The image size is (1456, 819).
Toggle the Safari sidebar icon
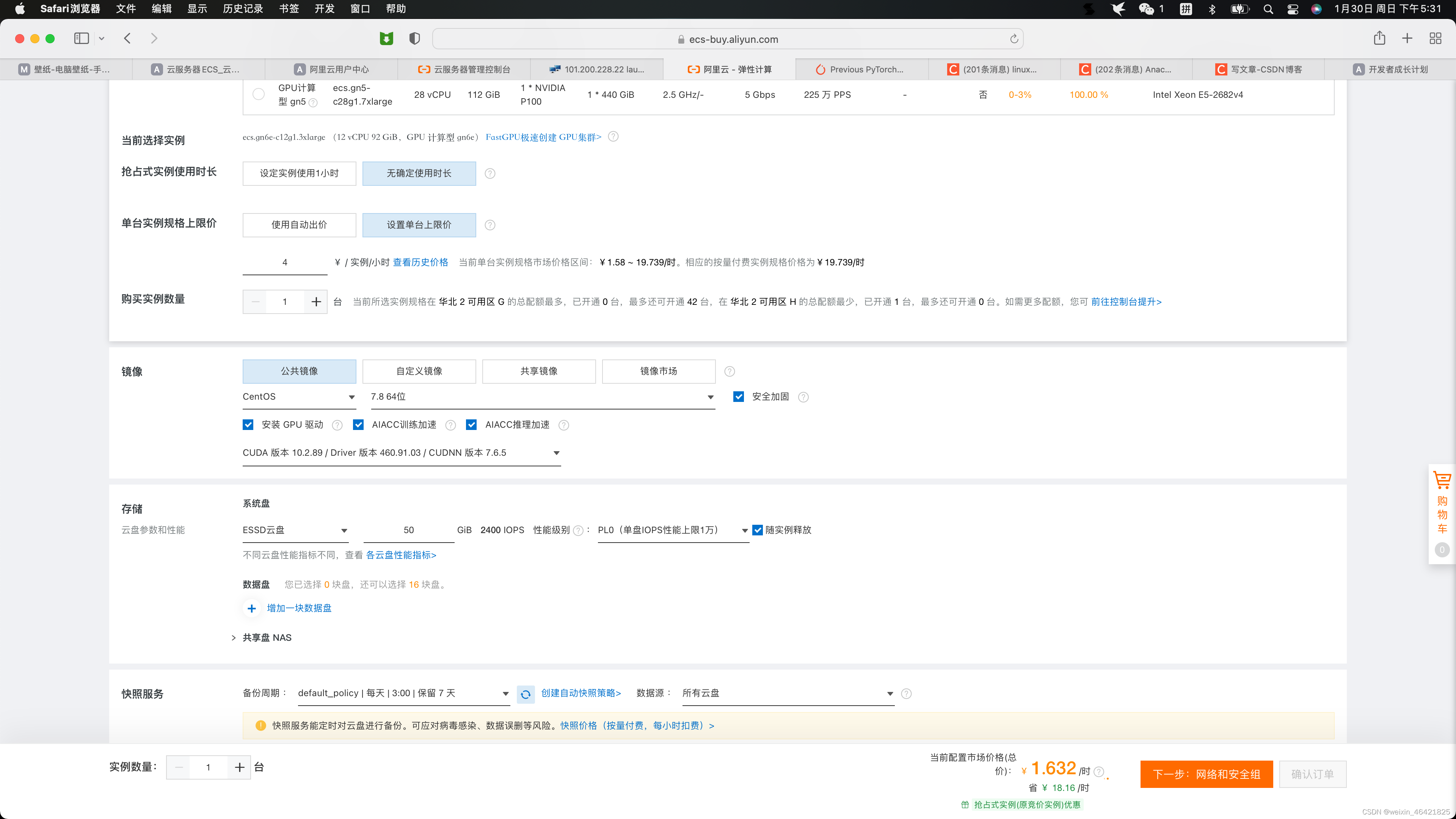pyautogui.click(x=82, y=38)
